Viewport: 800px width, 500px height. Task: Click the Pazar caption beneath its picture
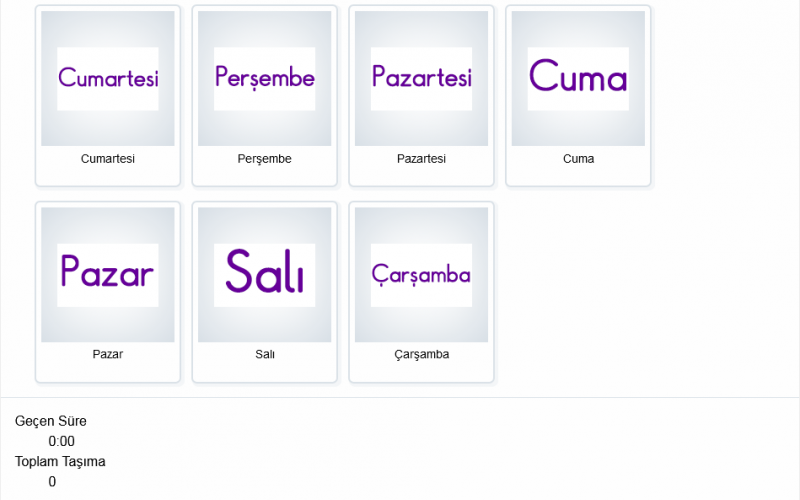click(x=108, y=354)
